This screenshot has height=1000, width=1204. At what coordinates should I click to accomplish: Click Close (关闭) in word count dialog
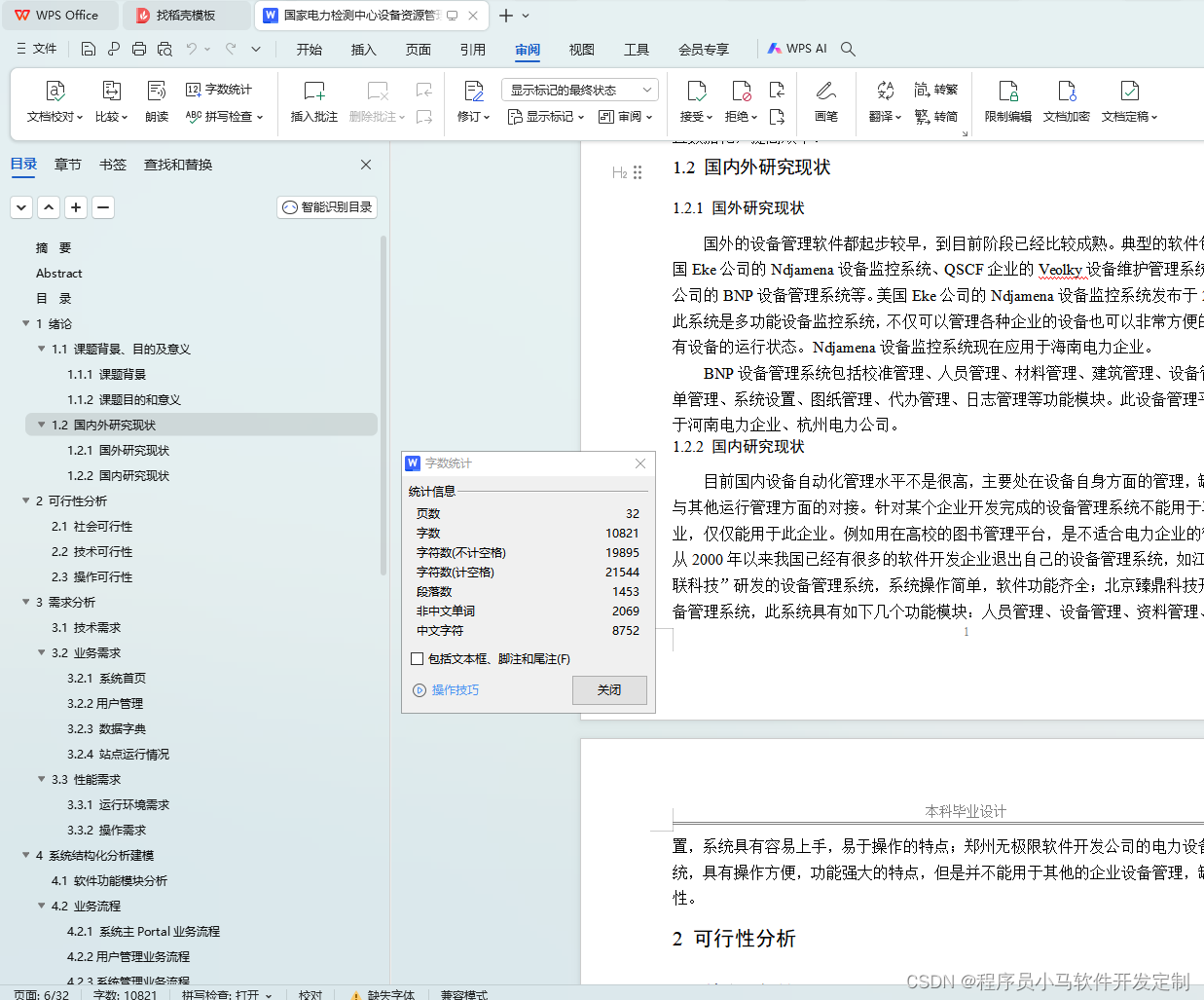pos(609,690)
